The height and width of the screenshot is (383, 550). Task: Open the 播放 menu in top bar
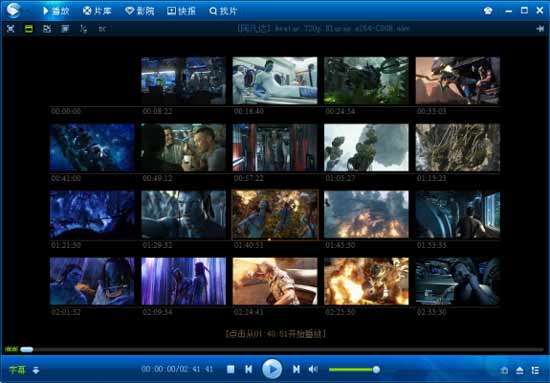coord(56,11)
